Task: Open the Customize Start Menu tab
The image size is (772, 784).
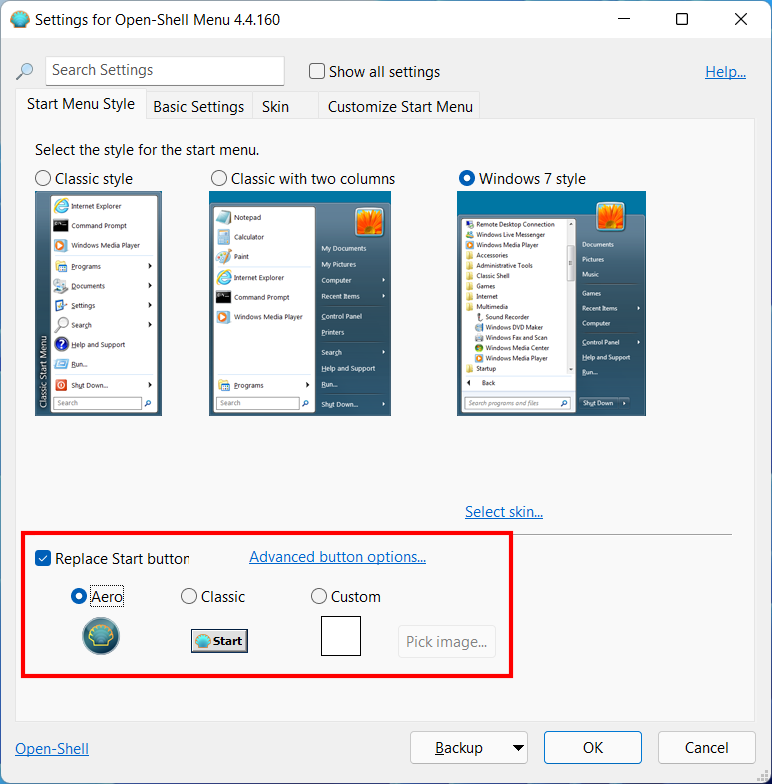Action: pyautogui.click(x=400, y=106)
